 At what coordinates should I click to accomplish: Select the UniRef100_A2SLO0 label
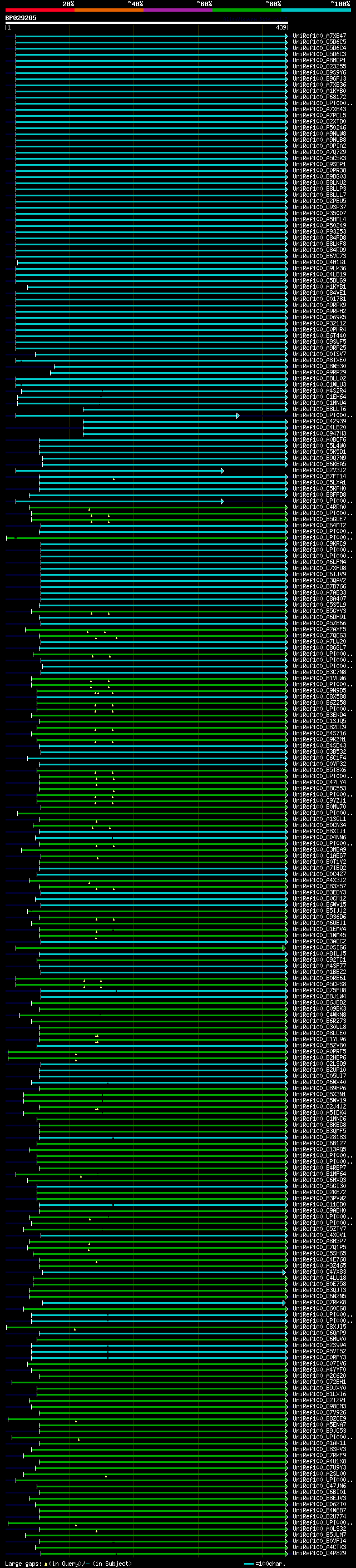click(319, 1473)
